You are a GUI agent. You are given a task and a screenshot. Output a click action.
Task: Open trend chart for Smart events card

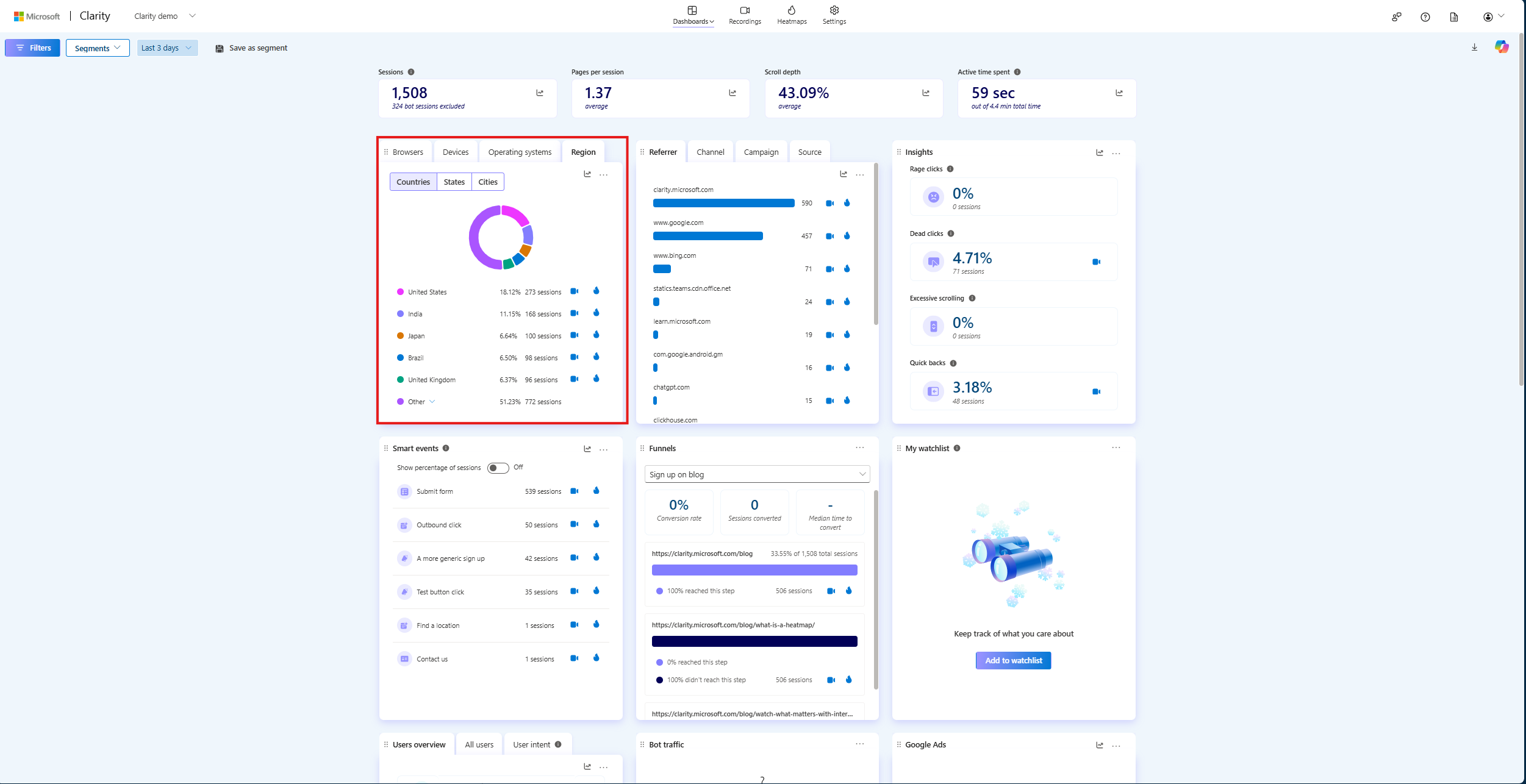coord(587,449)
